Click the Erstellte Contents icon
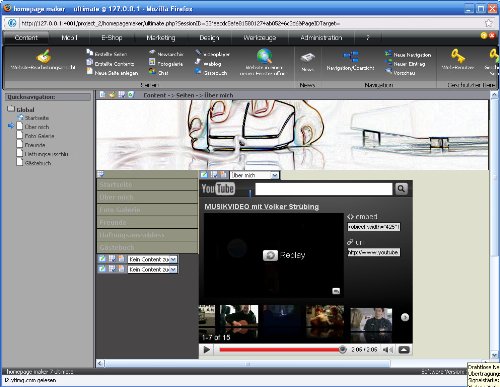 tap(90, 62)
